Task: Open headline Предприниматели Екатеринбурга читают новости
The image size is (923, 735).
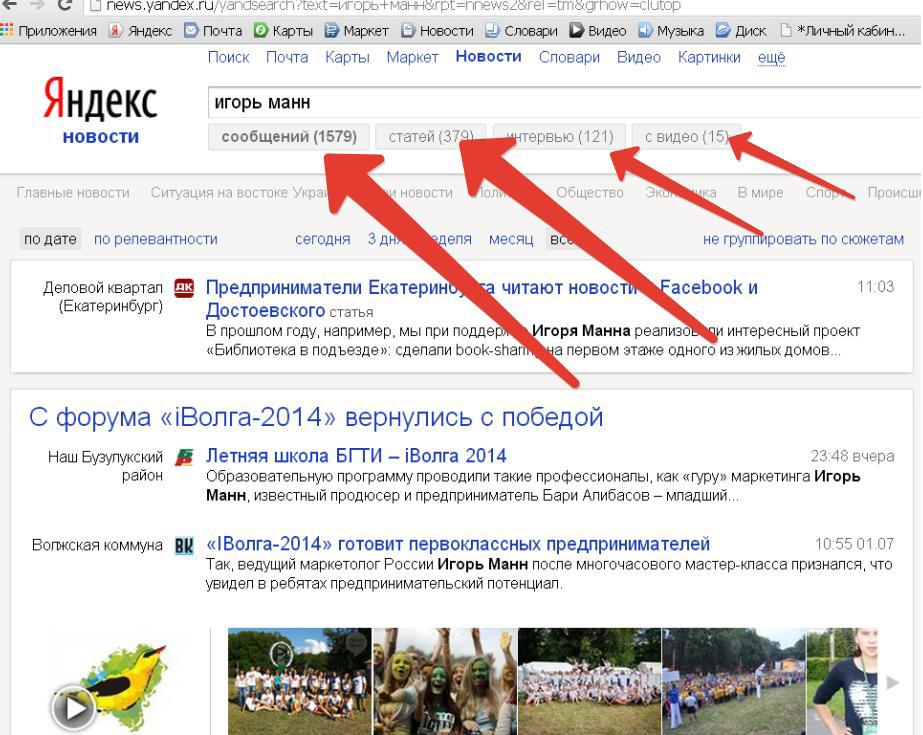Action: (482, 299)
